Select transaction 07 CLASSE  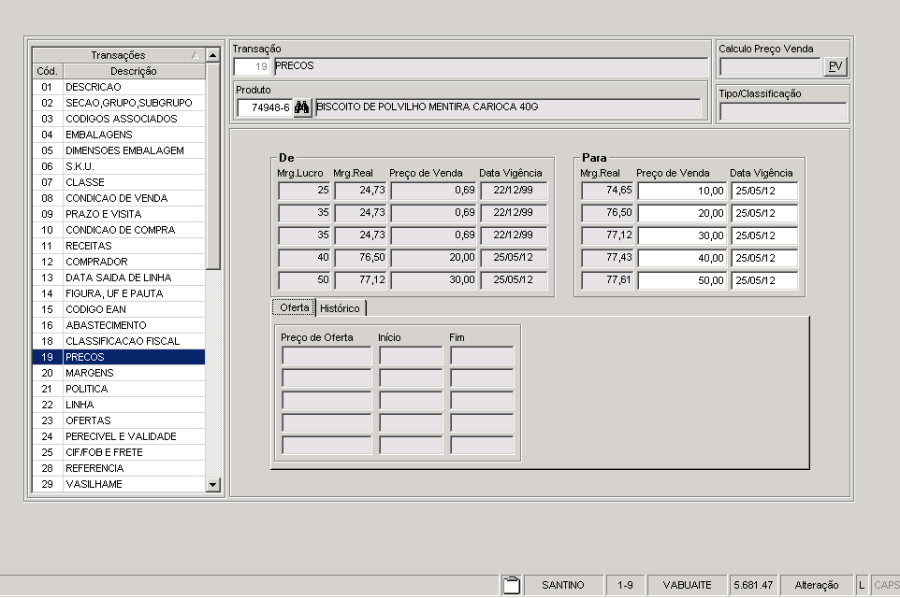119,182
